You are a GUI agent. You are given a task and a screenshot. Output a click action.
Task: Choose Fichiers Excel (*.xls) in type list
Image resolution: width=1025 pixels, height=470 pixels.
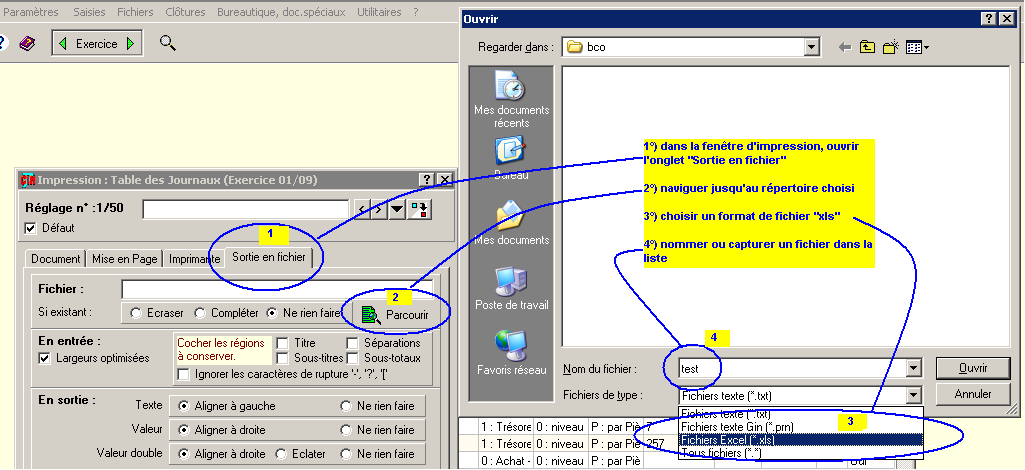coord(801,440)
